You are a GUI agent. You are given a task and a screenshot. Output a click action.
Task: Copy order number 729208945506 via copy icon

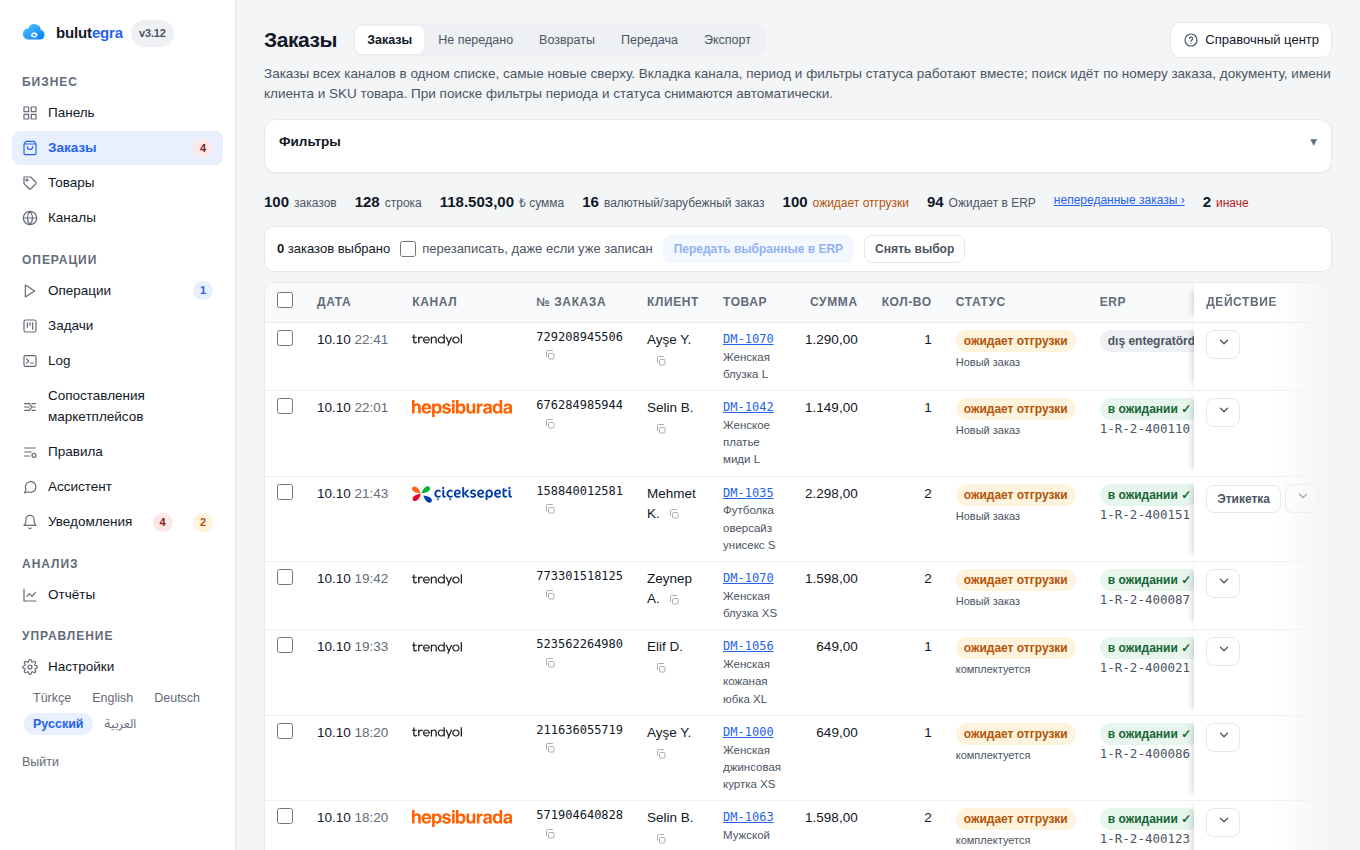pyautogui.click(x=550, y=355)
